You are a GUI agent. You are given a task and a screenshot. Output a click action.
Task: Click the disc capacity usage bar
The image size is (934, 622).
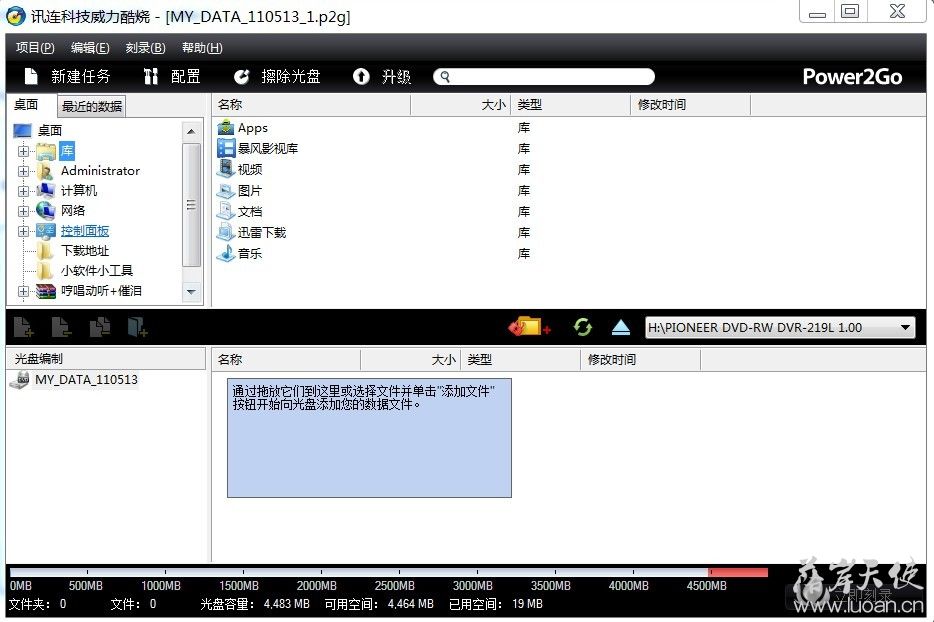tap(389, 573)
